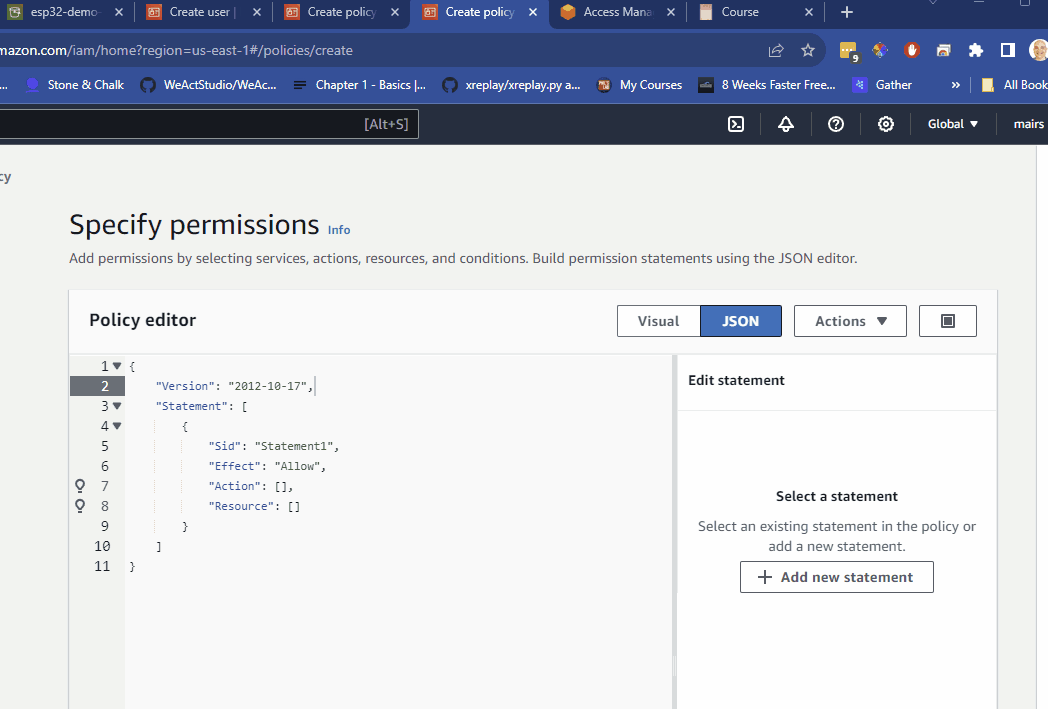Switch to the Visual editor tab
This screenshot has width=1048, height=709.
tap(659, 320)
